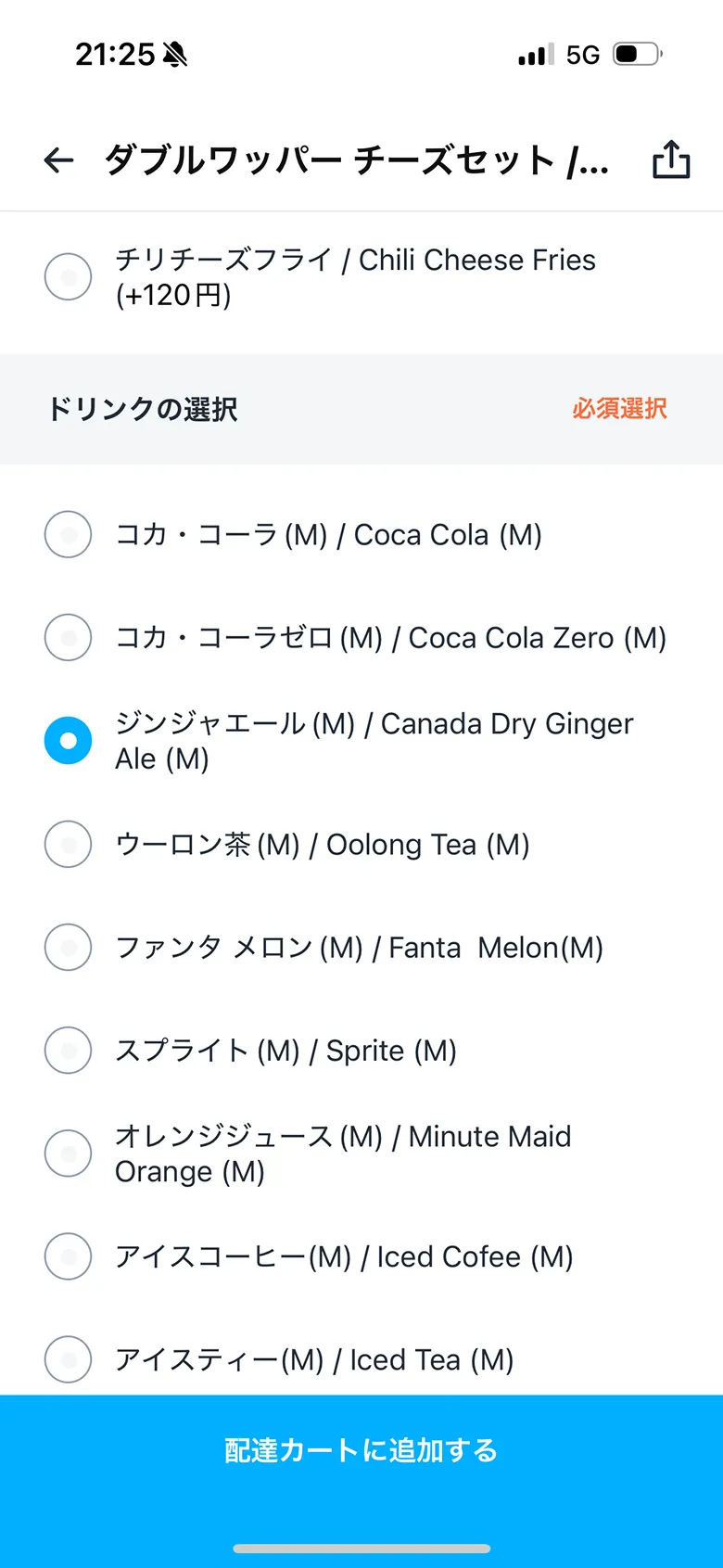This screenshot has width=723, height=1568.
Task: Select Coca Cola (M) radio button
Action: 69,534
